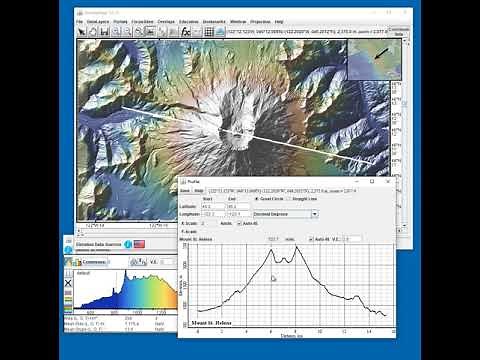Click the greyed icon right of fx
The height and width of the screenshot is (360, 480).
point(197,32)
